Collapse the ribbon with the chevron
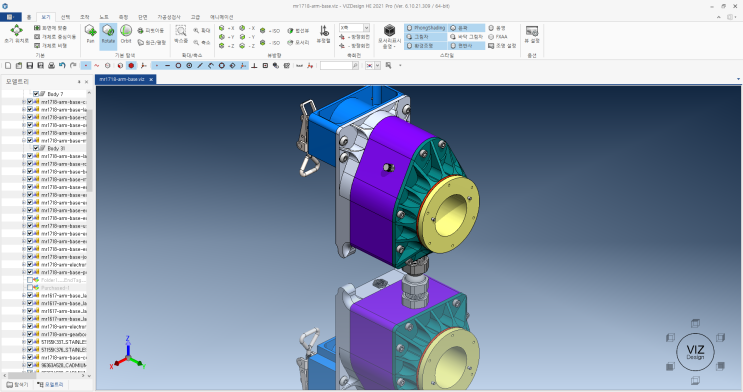The height and width of the screenshot is (392, 743). (x=719, y=17)
